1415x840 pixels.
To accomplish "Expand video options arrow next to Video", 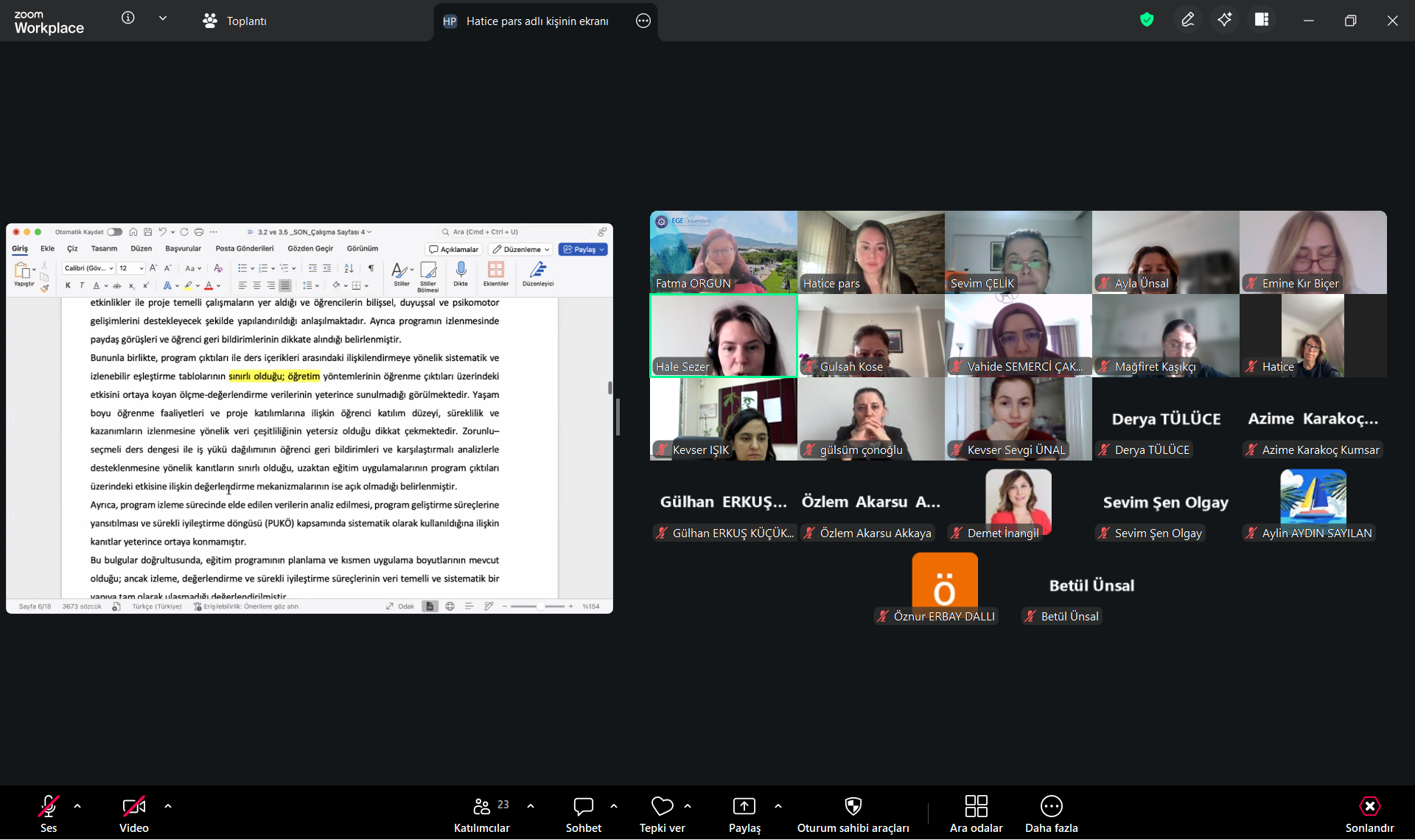I will (168, 806).
